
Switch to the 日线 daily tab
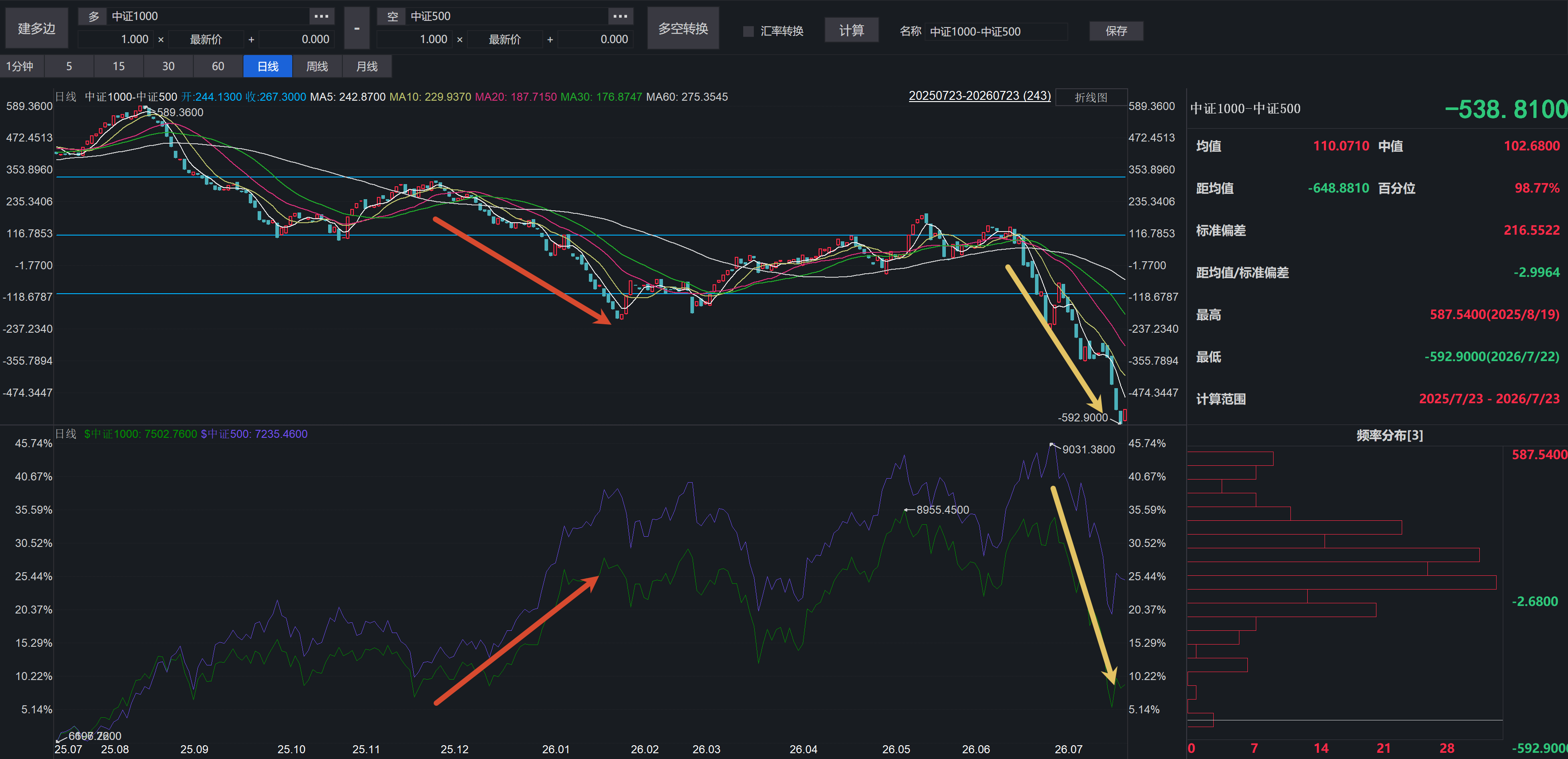[268, 67]
